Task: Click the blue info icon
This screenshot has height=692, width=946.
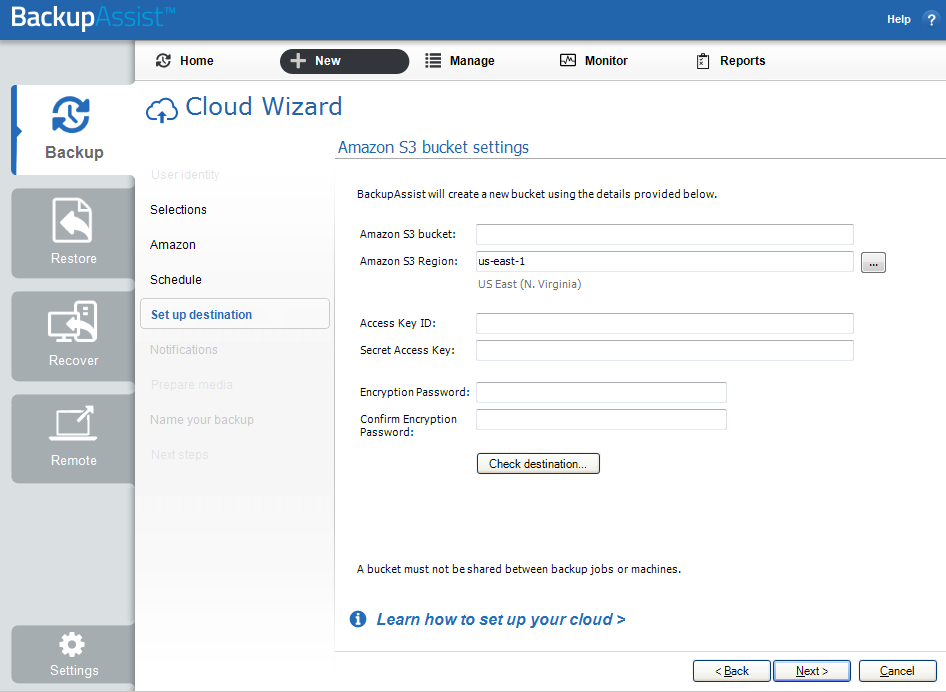Action: (x=358, y=619)
